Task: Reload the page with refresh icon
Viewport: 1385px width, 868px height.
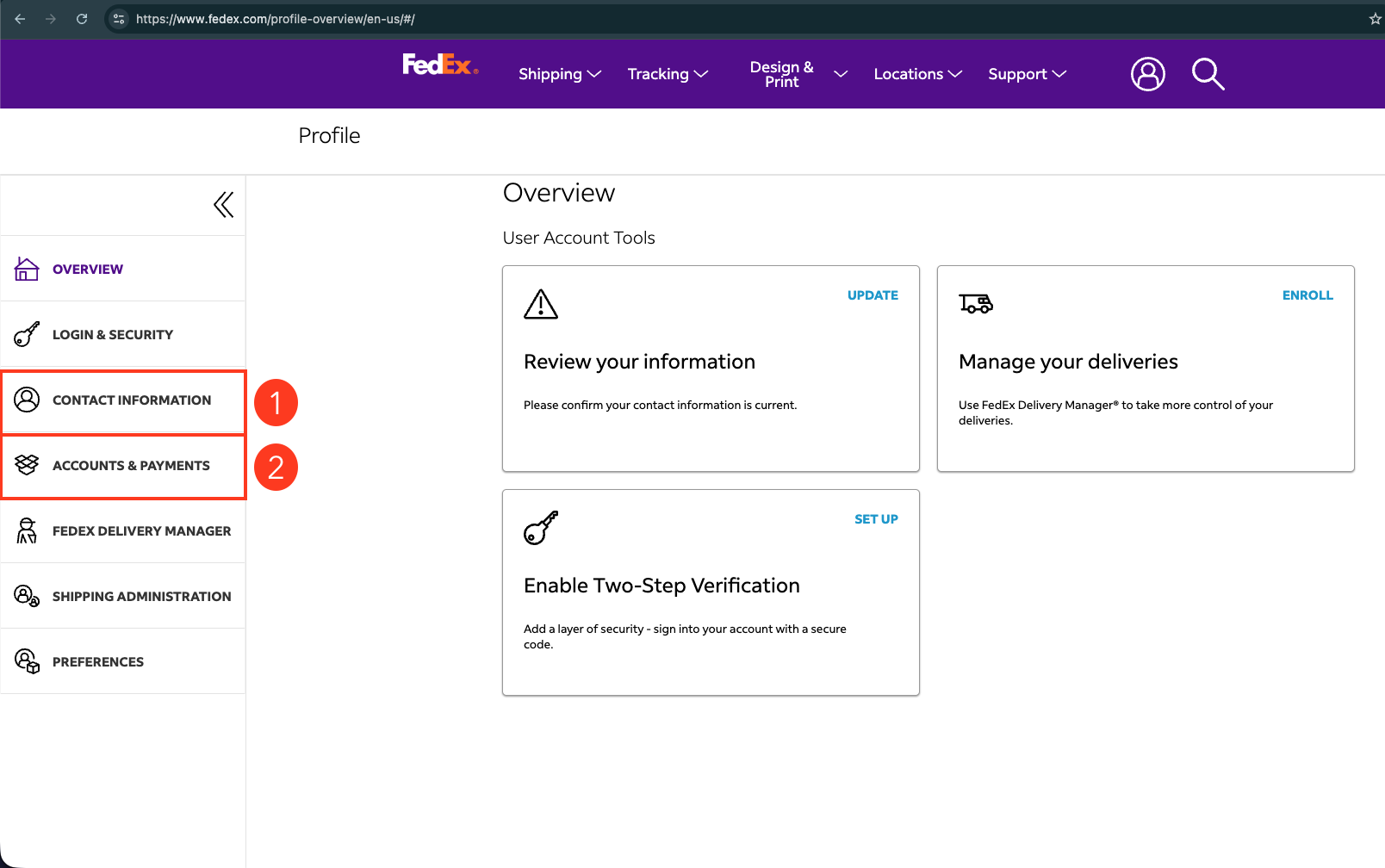Action: tap(82, 19)
